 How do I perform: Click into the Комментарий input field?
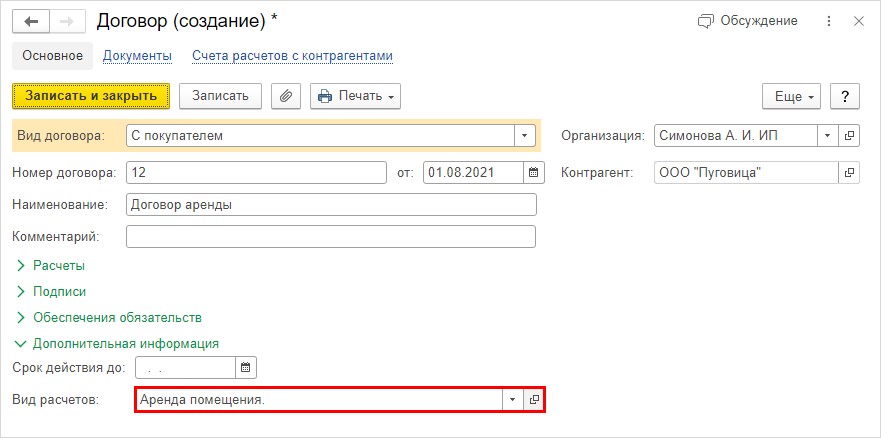click(x=331, y=236)
